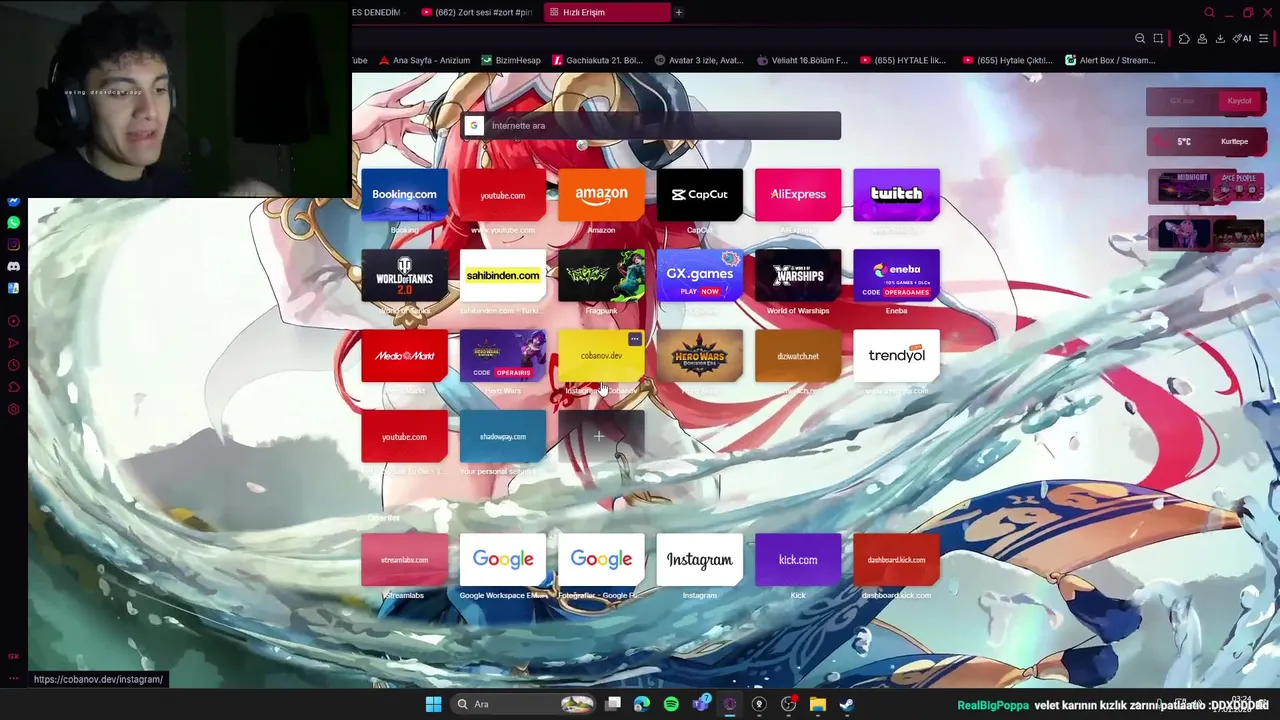Switch to the Zort sesi YouTube tab
This screenshot has height=720, width=1280.
tap(476, 12)
